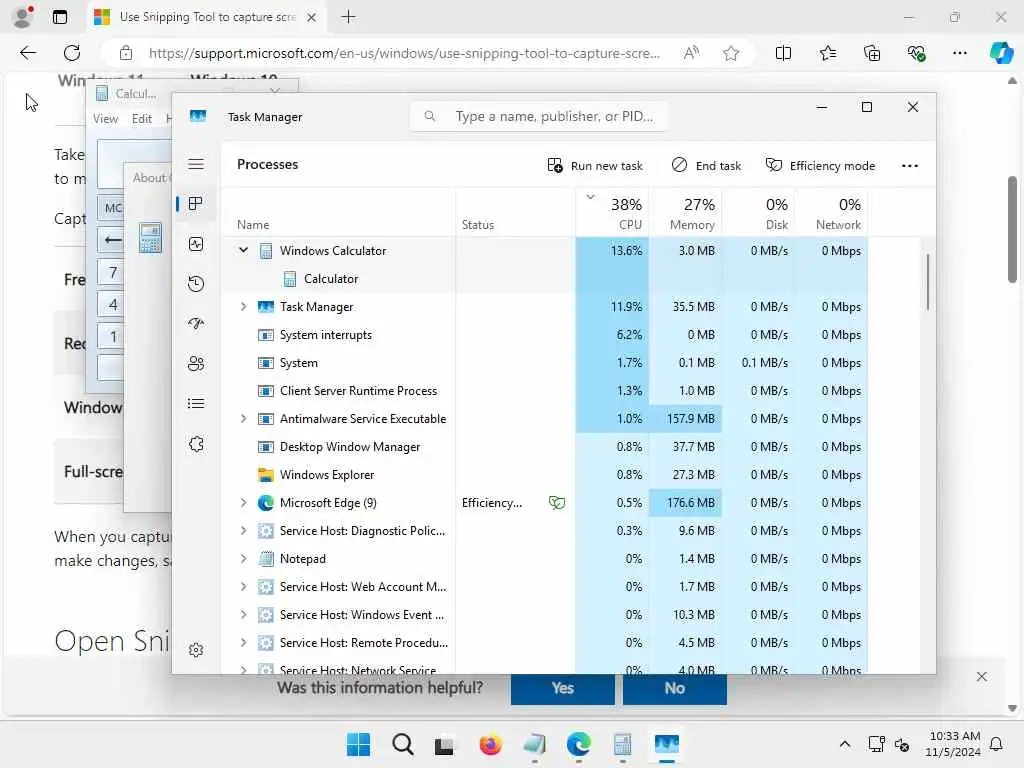Viewport: 1024px width, 768px height.
Task: Click Efficiency mode button
Action: (x=820, y=166)
